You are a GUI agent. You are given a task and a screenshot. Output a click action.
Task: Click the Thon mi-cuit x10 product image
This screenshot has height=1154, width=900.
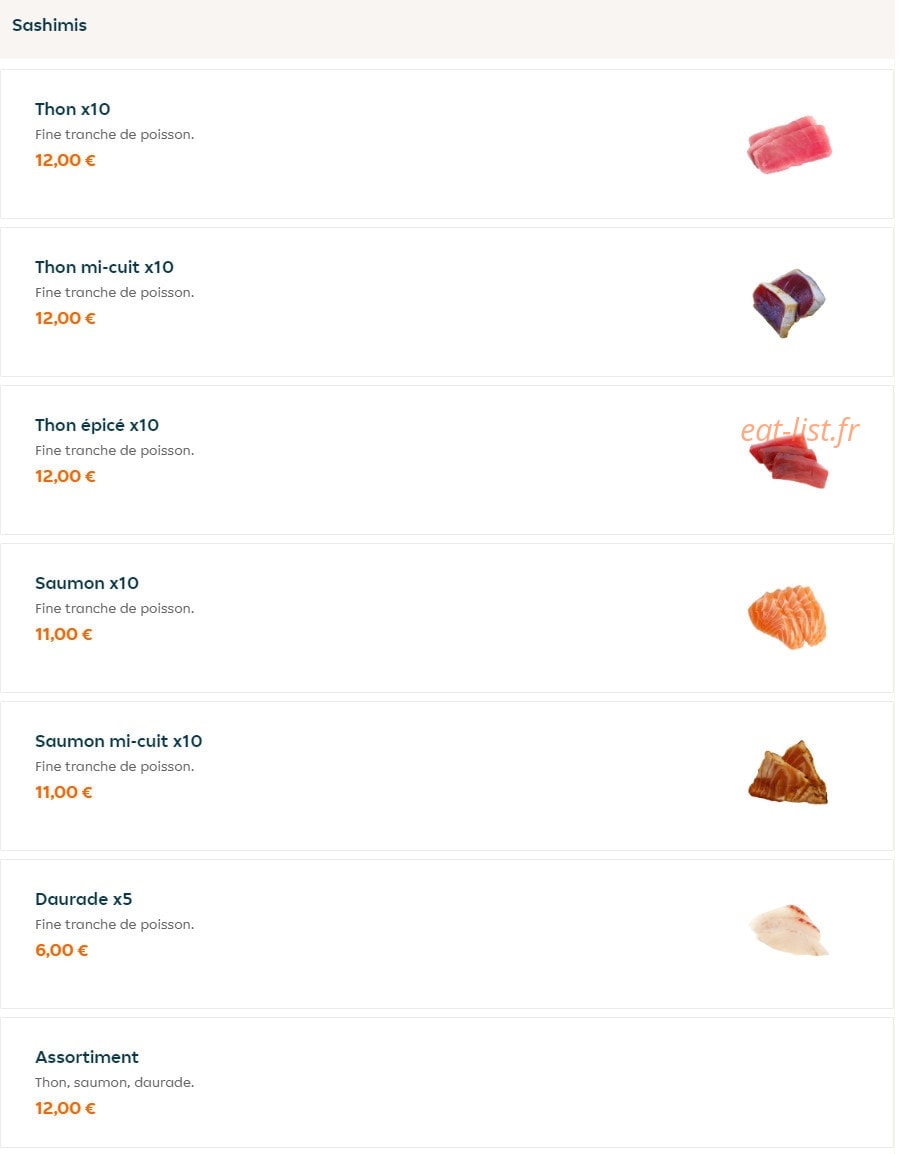[x=788, y=302]
